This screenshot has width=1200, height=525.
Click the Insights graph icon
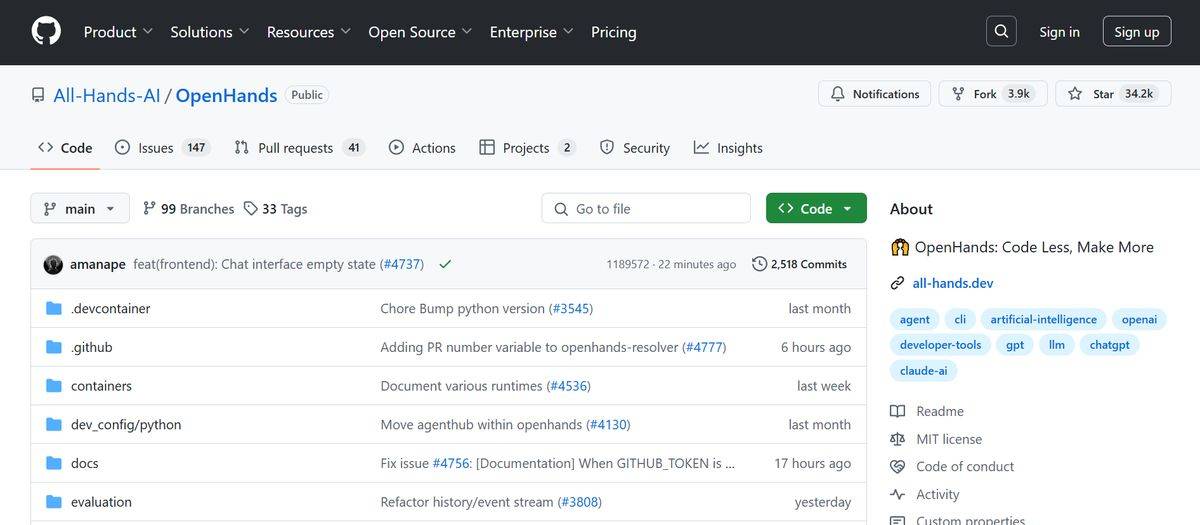tap(701, 147)
